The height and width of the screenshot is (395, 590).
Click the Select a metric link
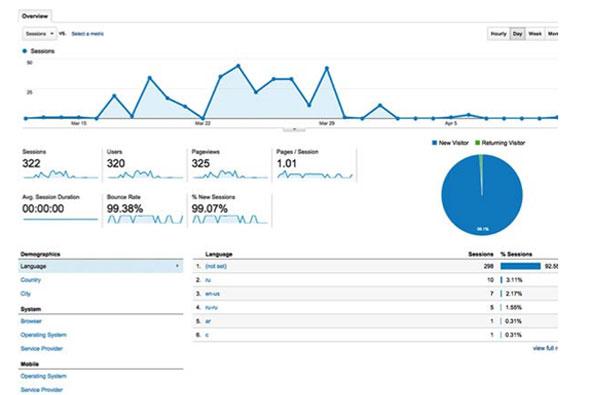click(x=87, y=34)
